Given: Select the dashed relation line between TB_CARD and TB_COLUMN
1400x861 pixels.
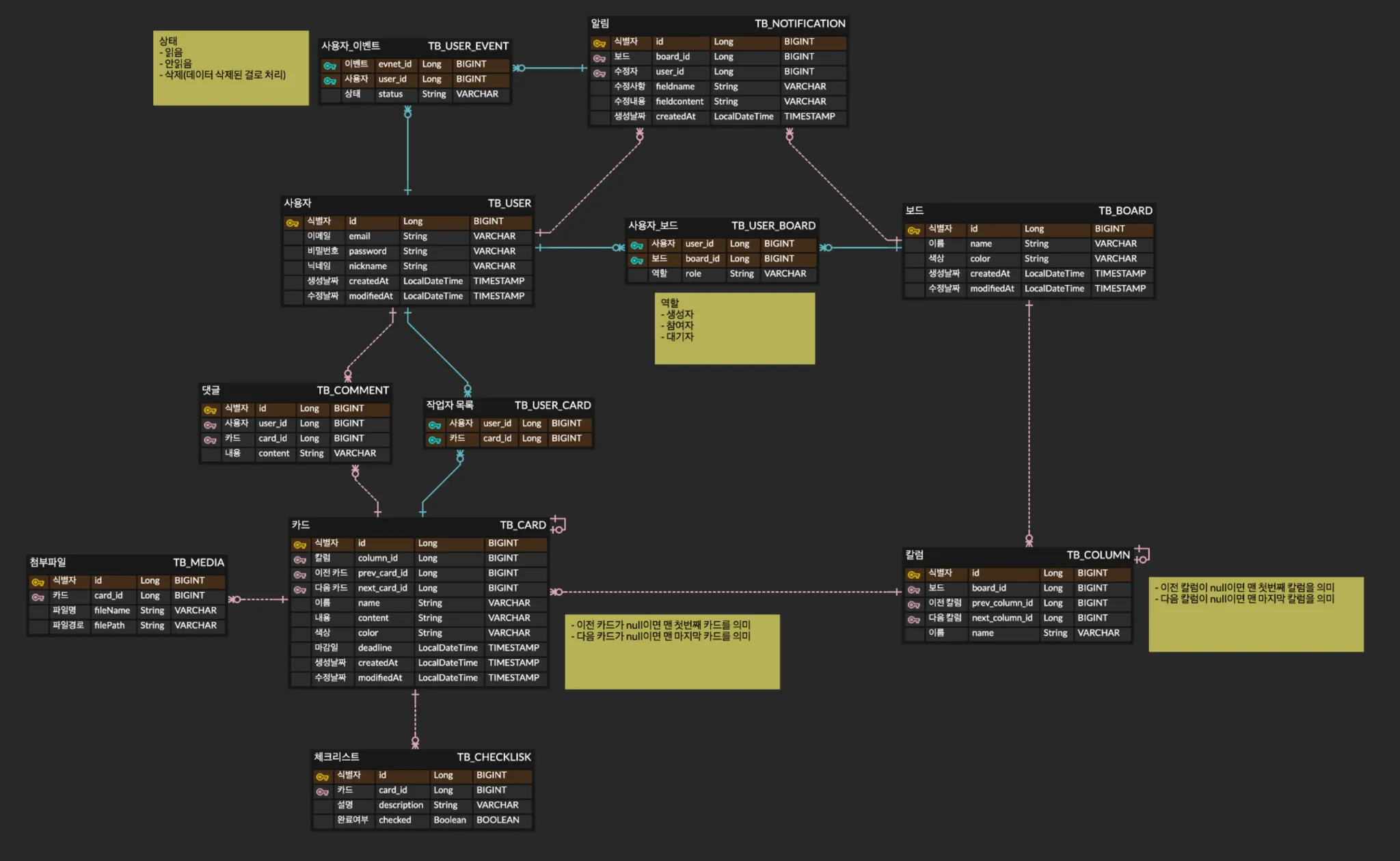Looking at the screenshot, I should click(725, 592).
